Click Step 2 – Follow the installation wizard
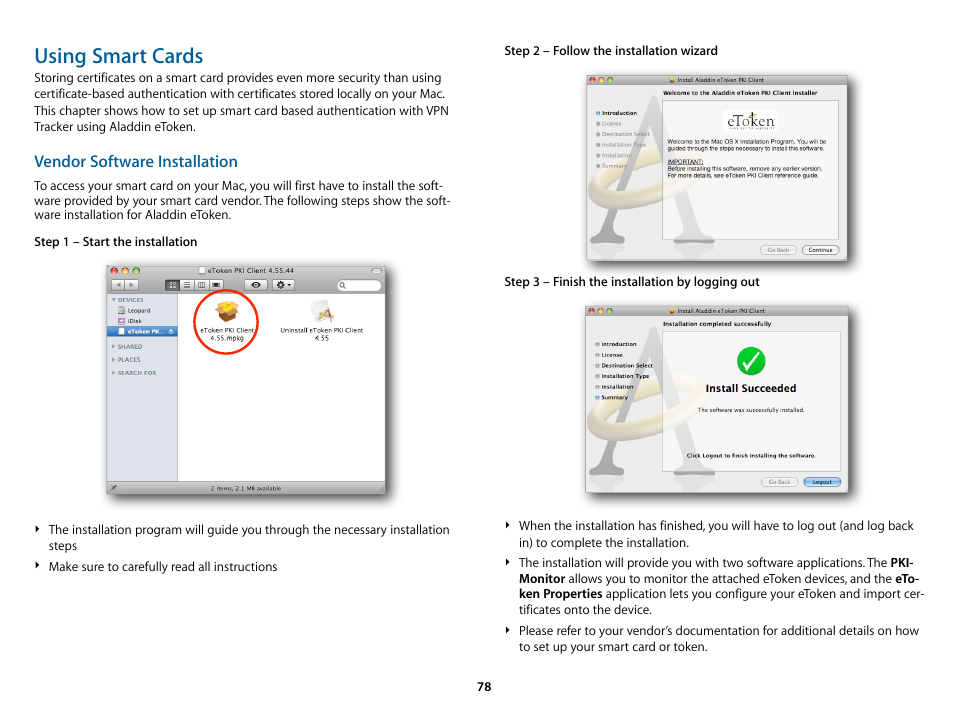The width and height of the screenshot is (954, 724). click(611, 50)
